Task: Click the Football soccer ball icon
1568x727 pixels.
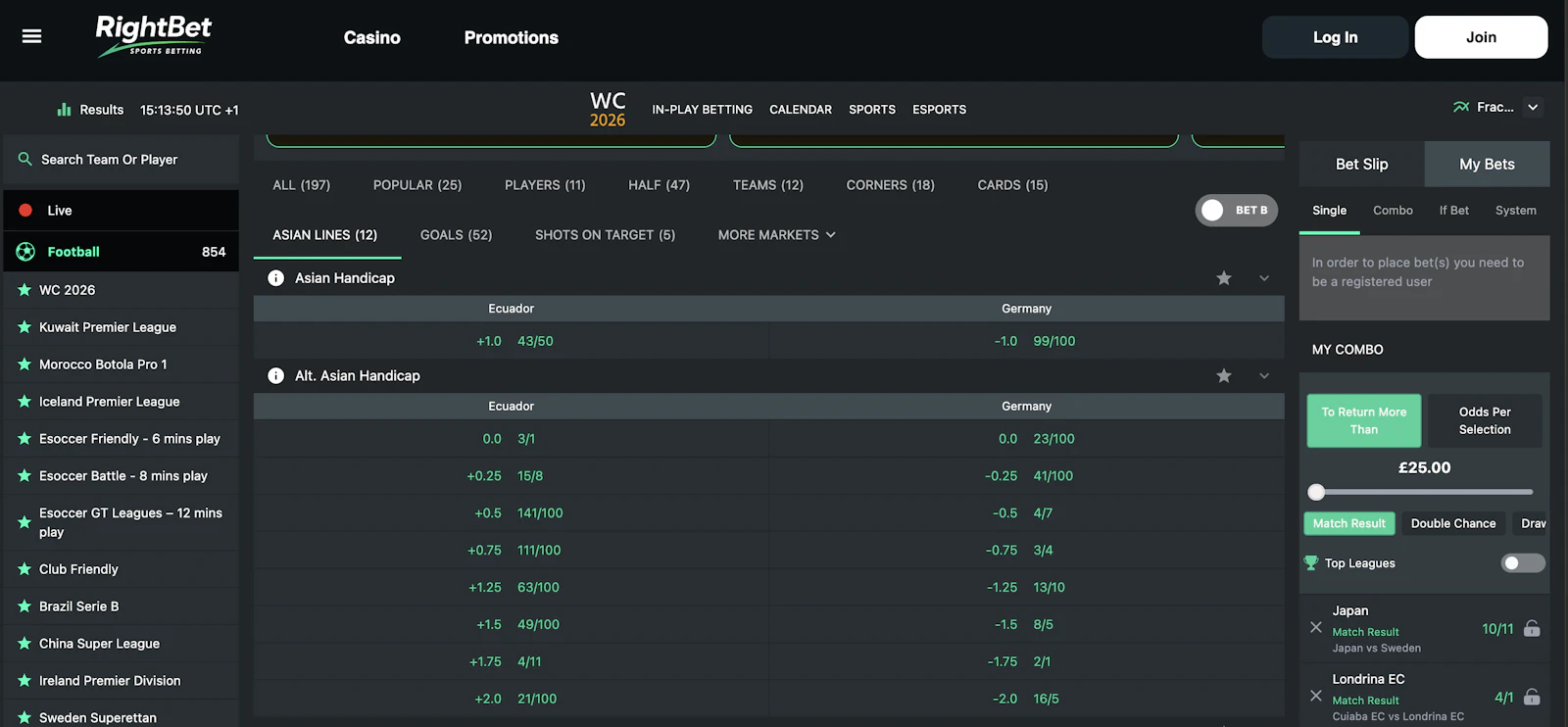Action: click(x=25, y=252)
